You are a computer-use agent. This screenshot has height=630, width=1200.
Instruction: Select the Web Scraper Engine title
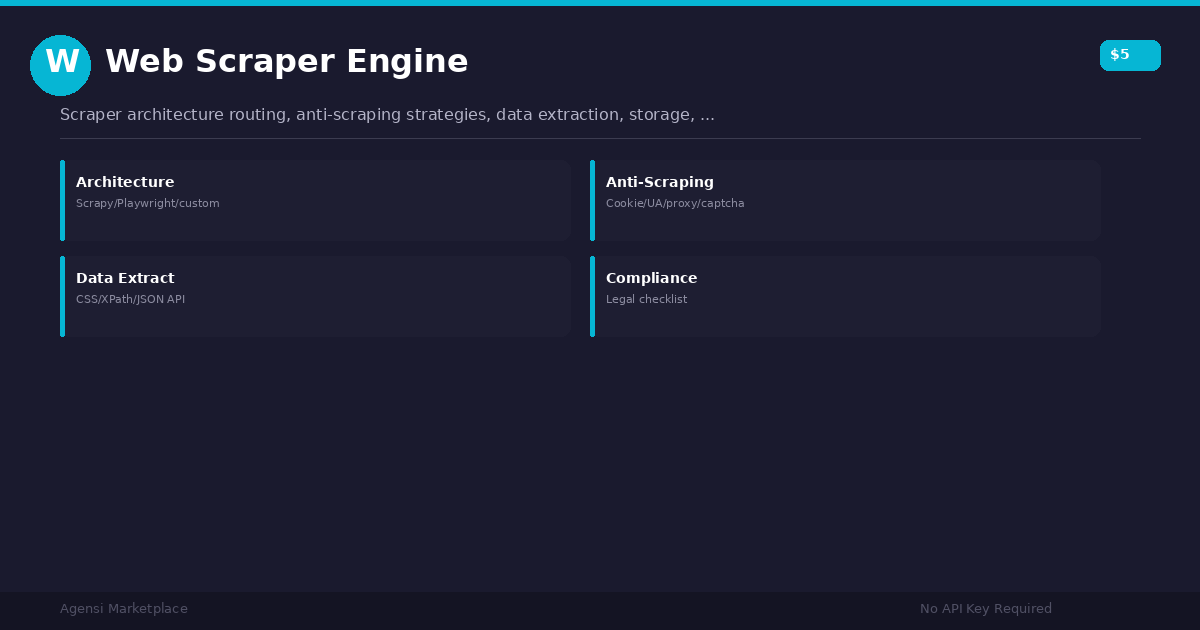286,62
